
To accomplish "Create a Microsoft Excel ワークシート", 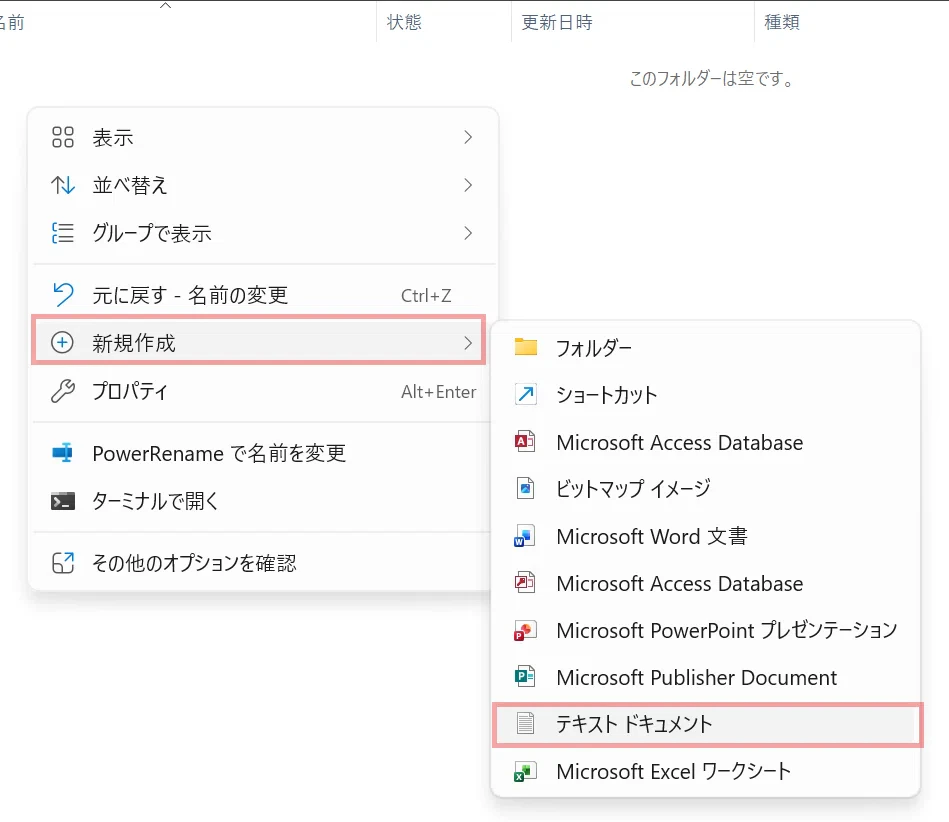I will (x=706, y=771).
